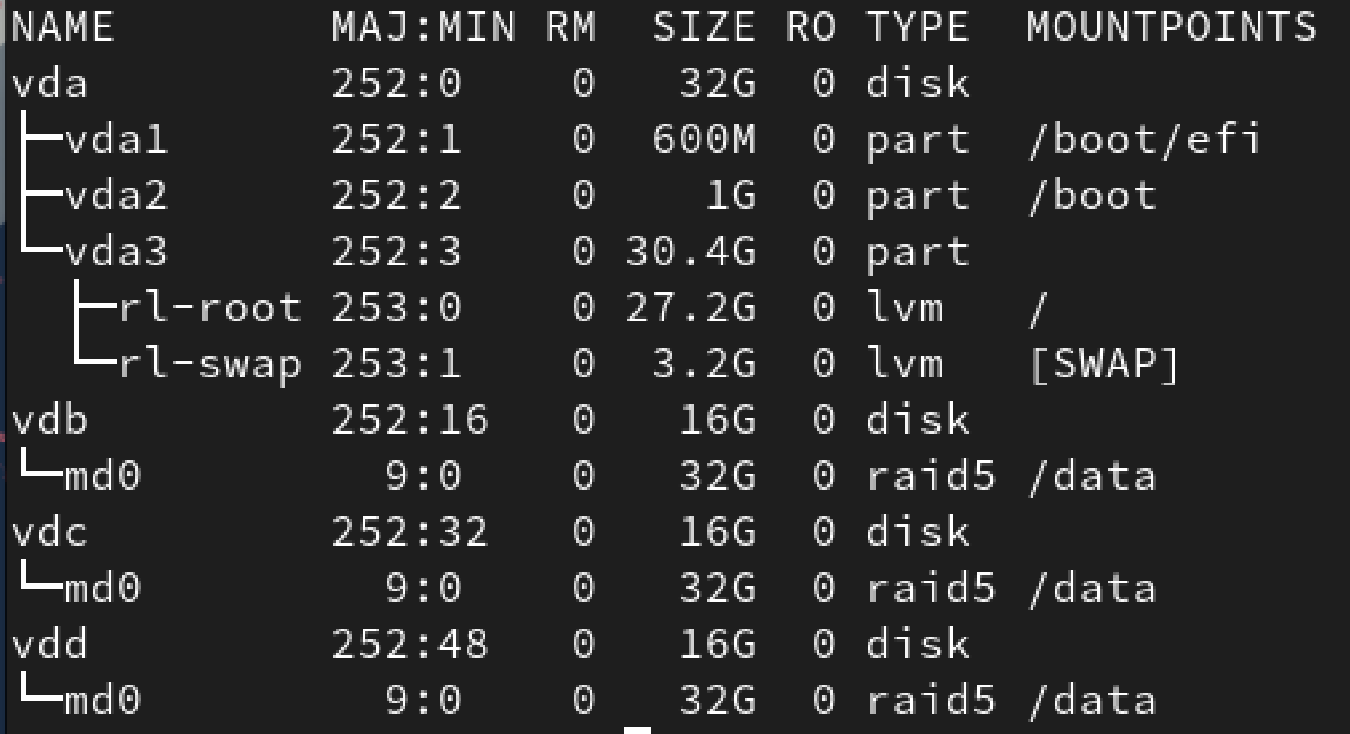Click the NAME column header
This screenshot has height=734, width=1350.
(62, 28)
